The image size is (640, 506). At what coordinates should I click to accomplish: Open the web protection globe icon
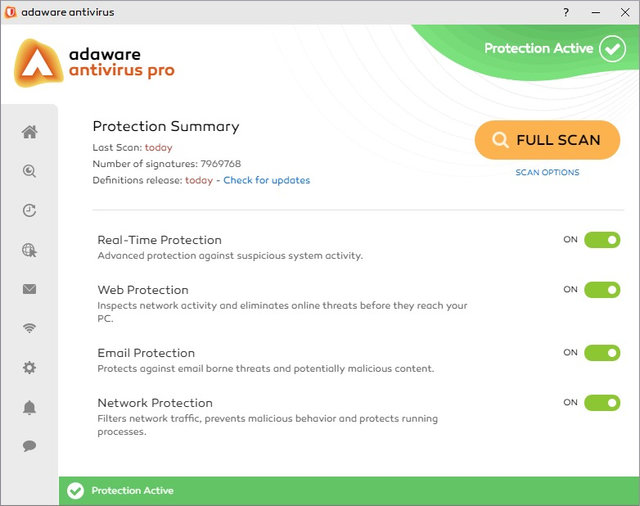tap(29, 250)
